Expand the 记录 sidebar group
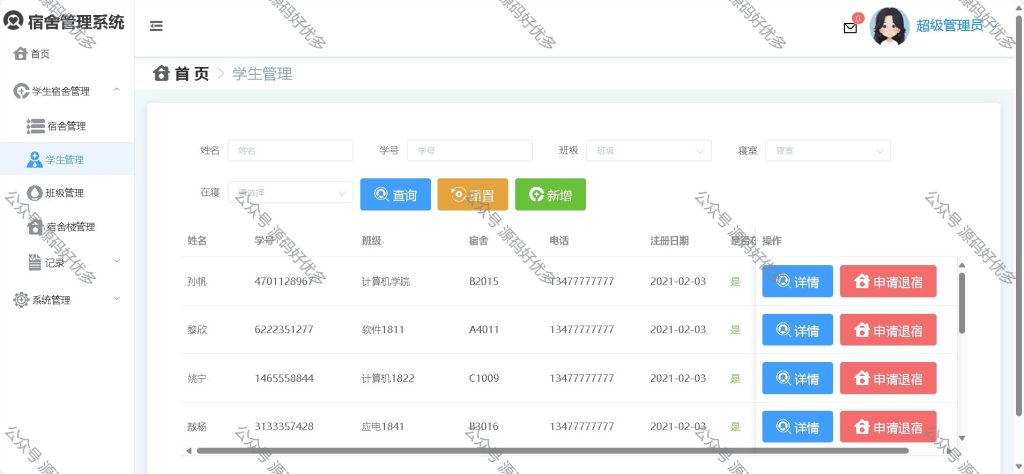This screenshot has width=1024, height=474. point(67,261)
